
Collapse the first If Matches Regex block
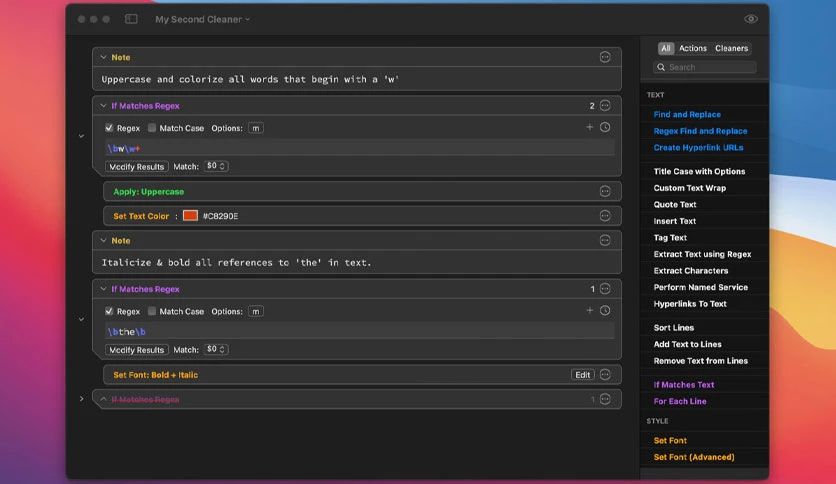coord(103,106)
